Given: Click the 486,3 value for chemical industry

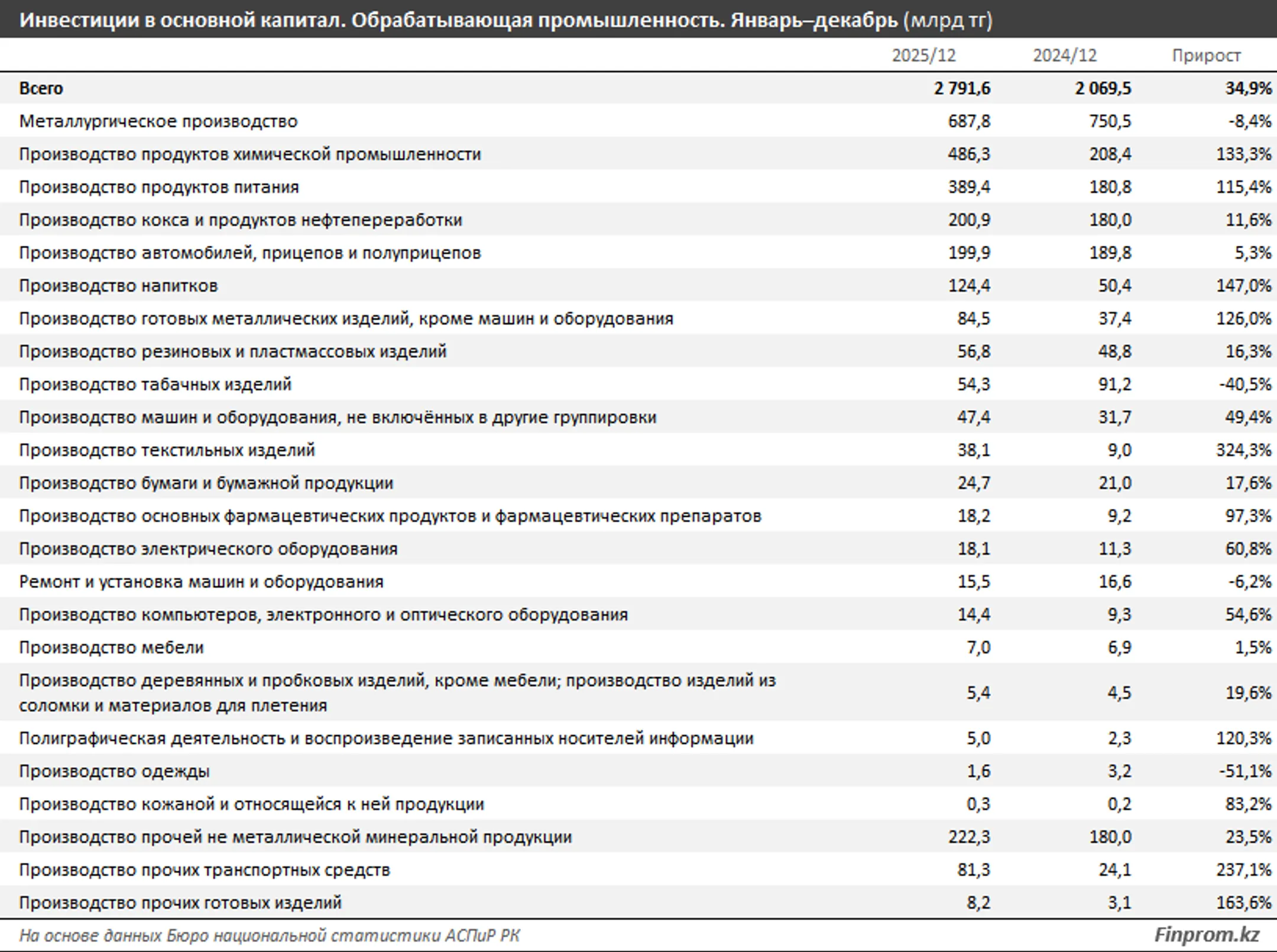Looking at the screenshot, I should pyautogui.click(x=969, y=154).
